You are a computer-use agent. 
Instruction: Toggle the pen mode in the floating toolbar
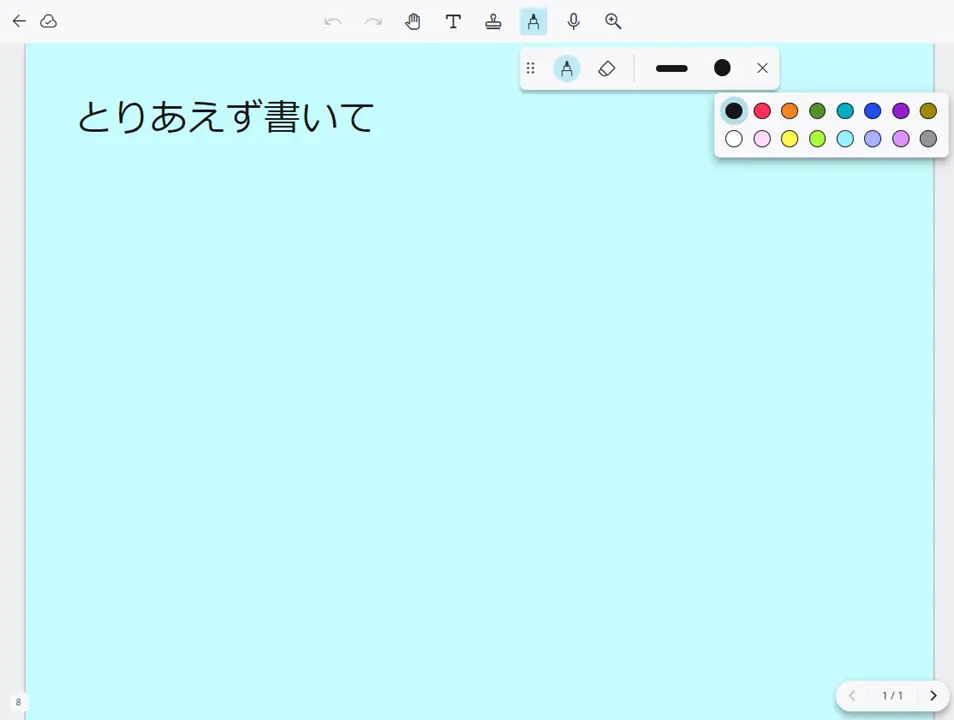(x=567, y=68)
